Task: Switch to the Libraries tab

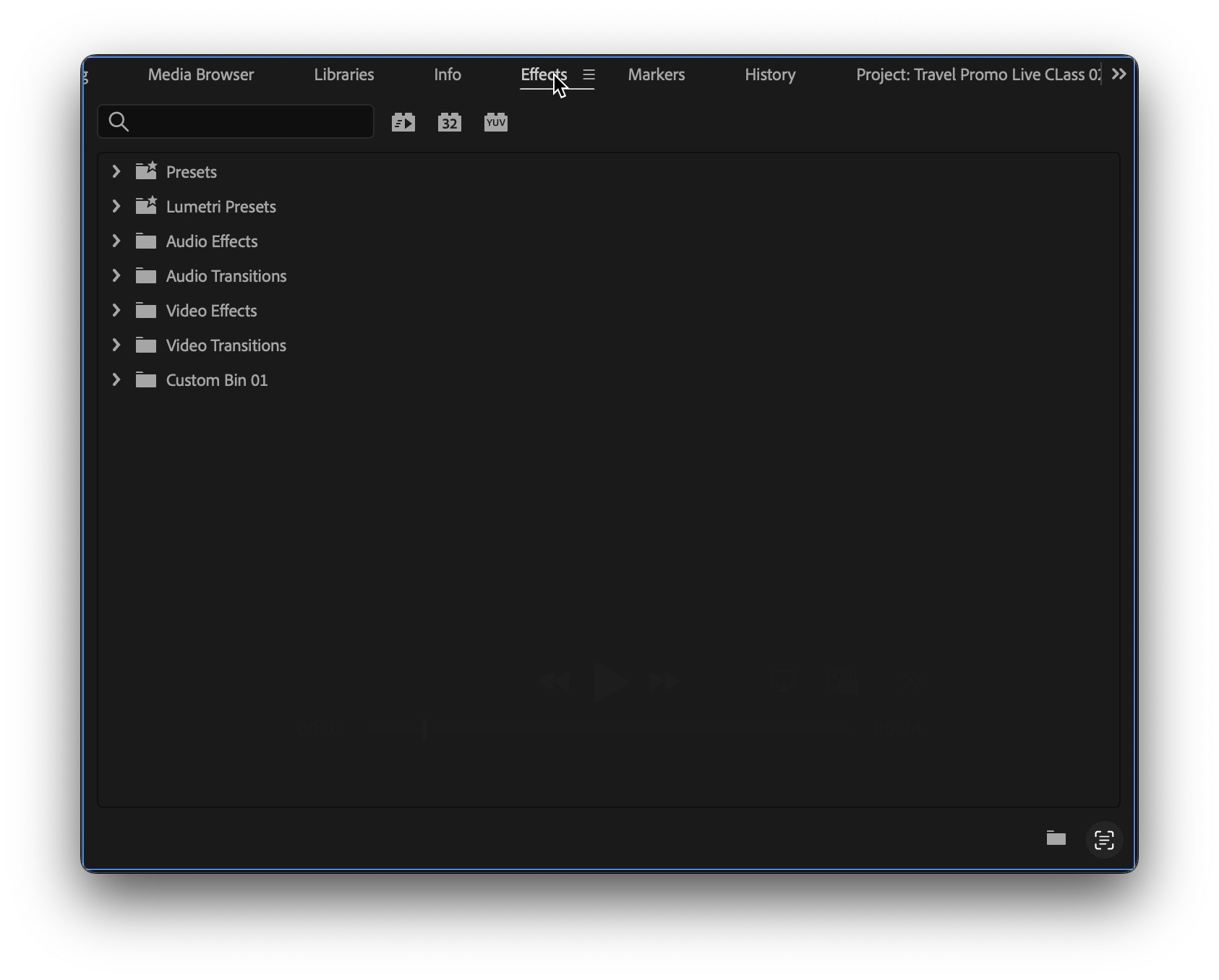Action: coord(344,74)
